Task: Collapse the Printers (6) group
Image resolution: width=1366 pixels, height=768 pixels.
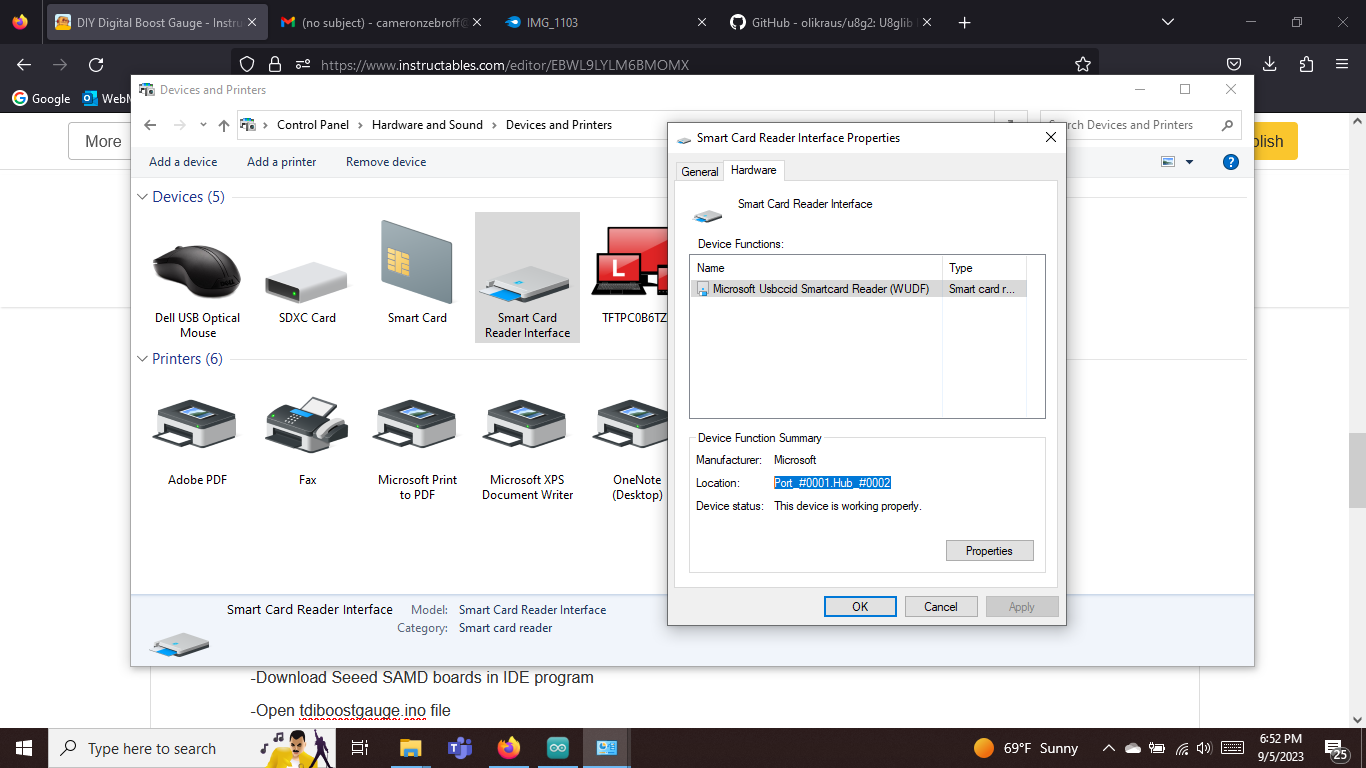Action: (143, 359)
